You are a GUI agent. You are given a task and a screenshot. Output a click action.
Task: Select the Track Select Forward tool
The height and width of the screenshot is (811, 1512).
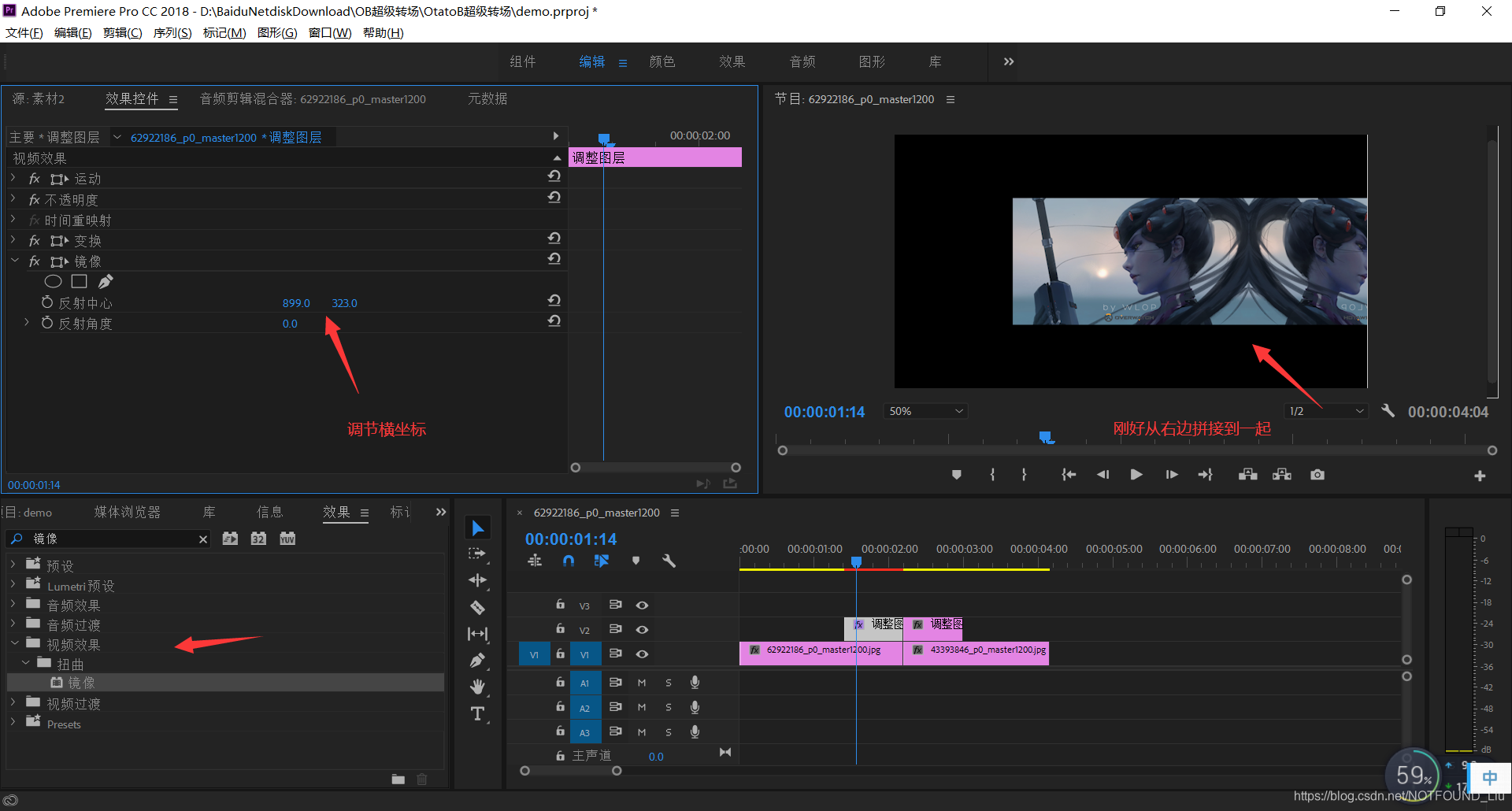click(x=477, y=554)
